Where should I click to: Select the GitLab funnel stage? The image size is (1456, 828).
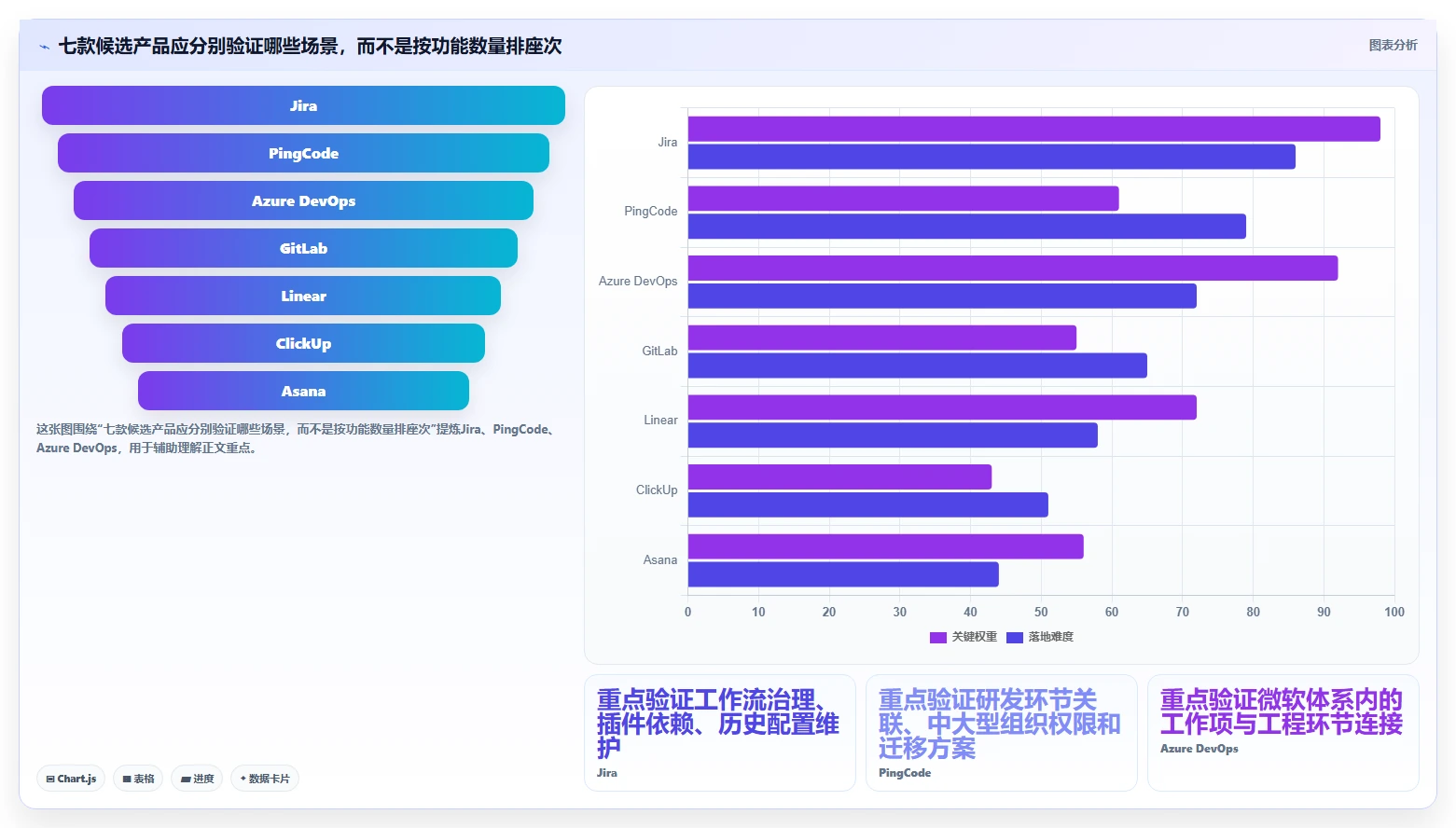(303, 248)
